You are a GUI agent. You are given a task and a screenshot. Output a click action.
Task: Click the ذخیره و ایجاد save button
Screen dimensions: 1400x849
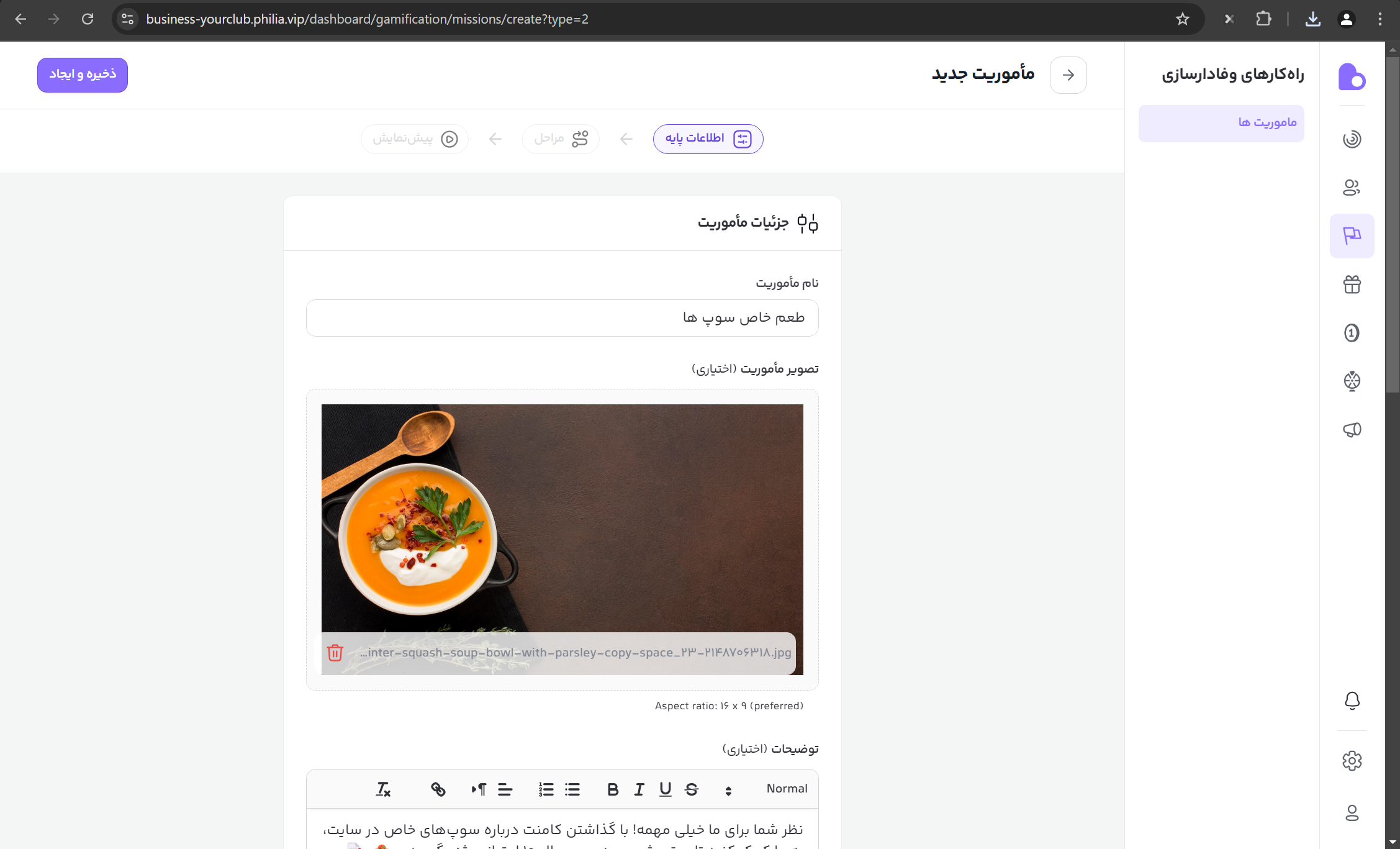click(83, 75)
